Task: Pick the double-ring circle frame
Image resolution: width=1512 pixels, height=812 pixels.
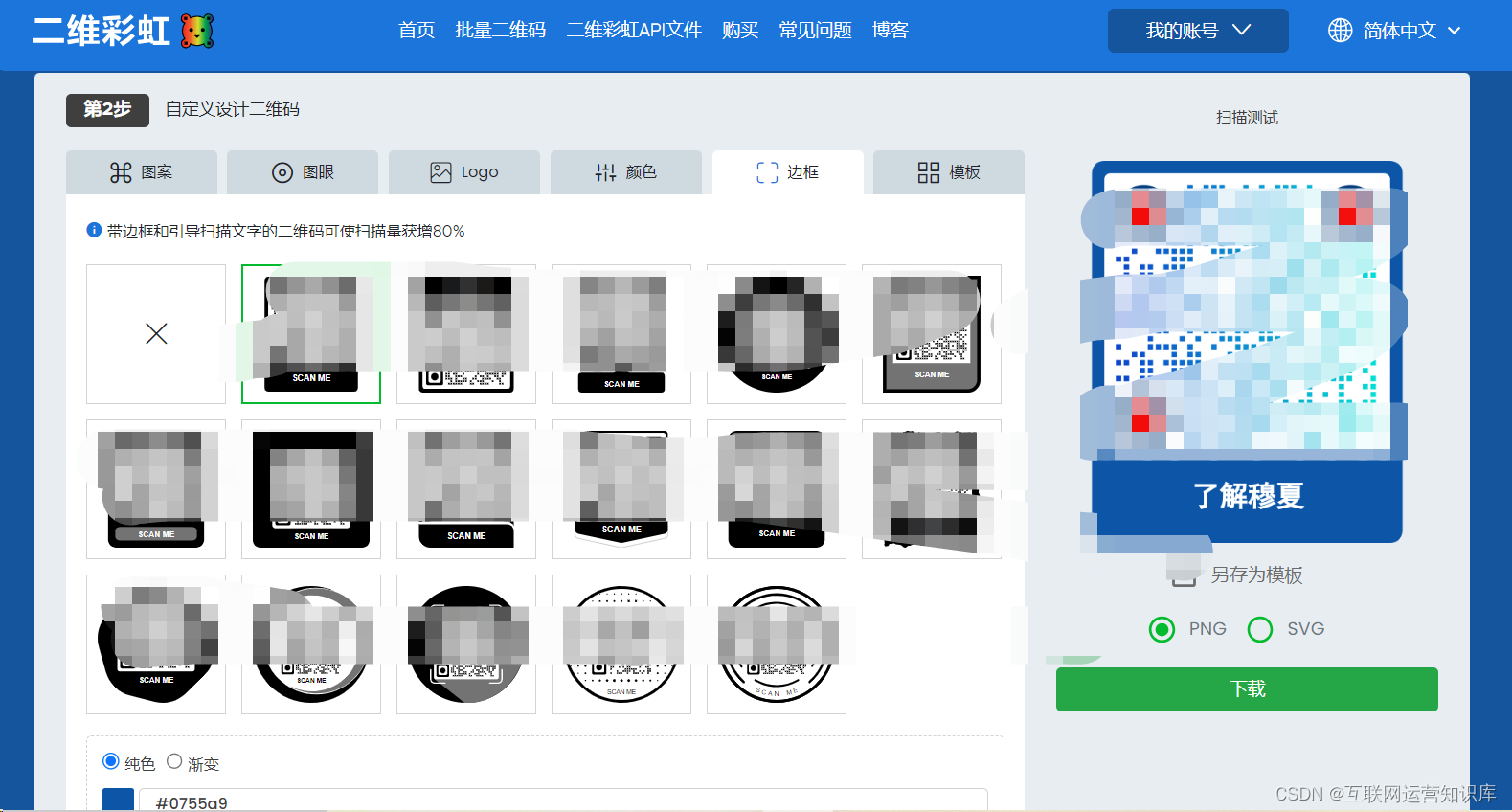Action: [777, 644]
